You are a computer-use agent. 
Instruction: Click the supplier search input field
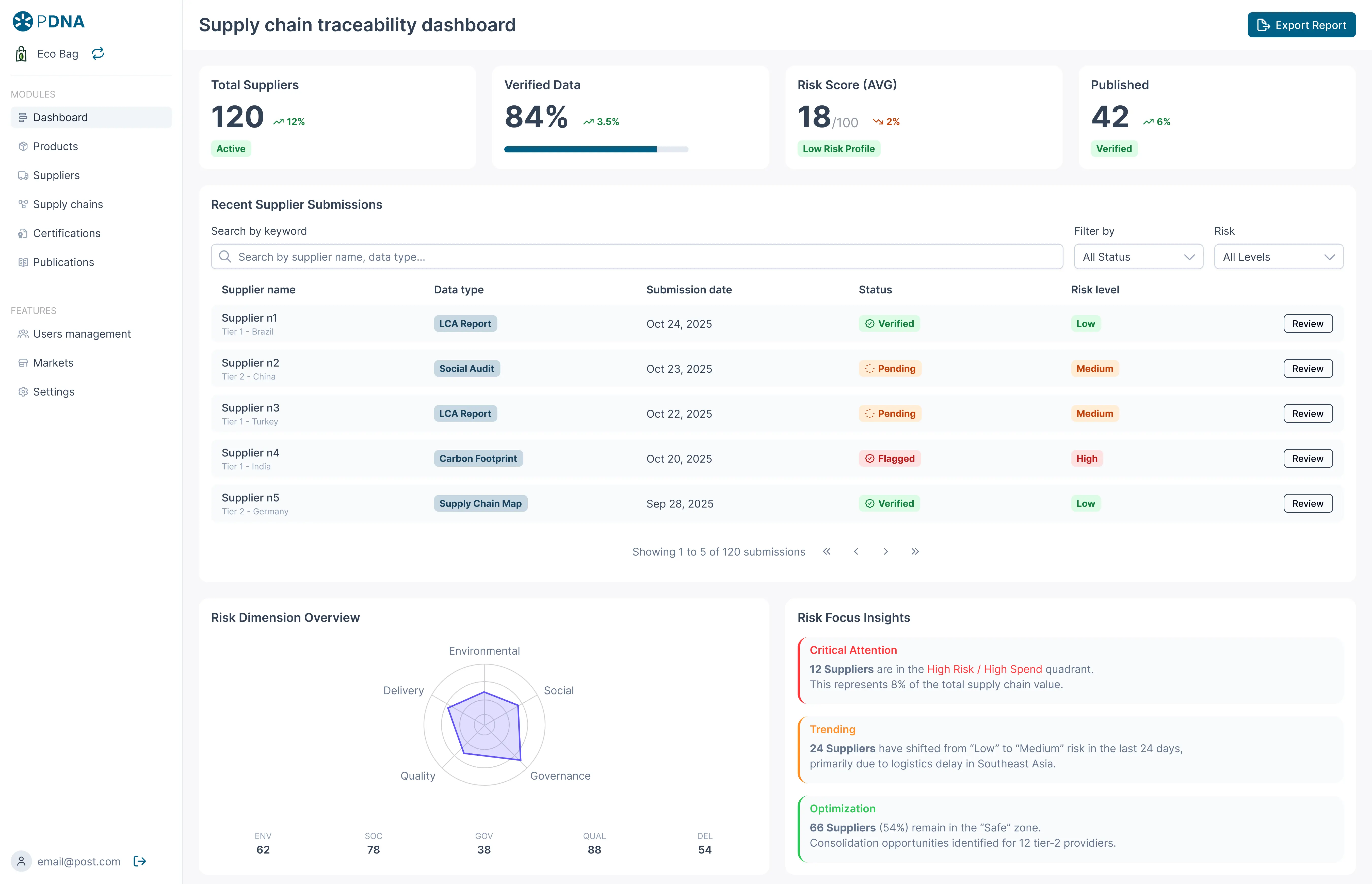(x=637, y=257)
